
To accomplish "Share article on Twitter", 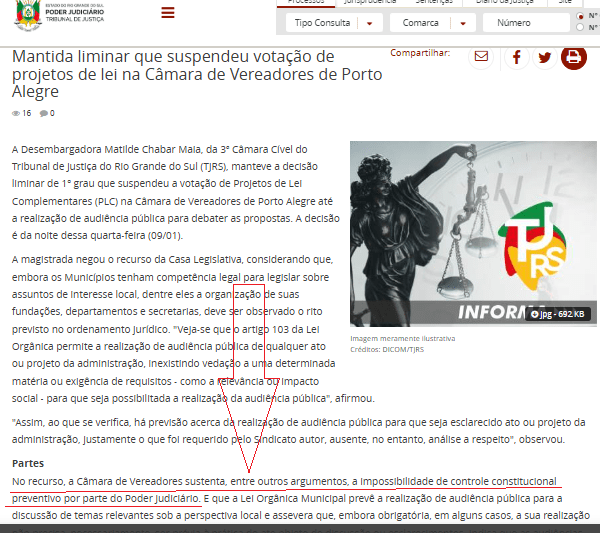I will click(x=545, y=57).
